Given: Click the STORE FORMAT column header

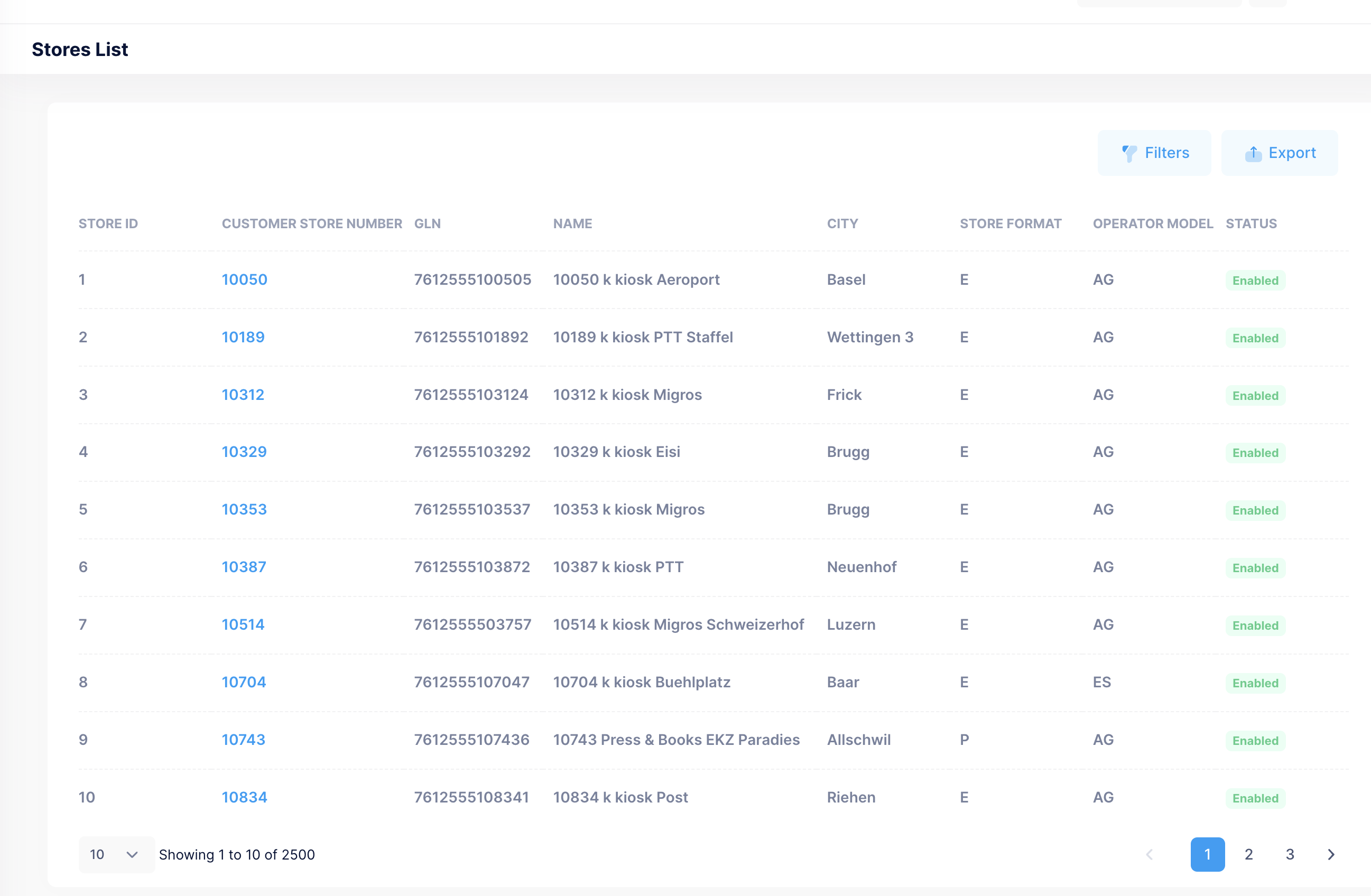Looking at the screenshot, I should point(1011,223).
